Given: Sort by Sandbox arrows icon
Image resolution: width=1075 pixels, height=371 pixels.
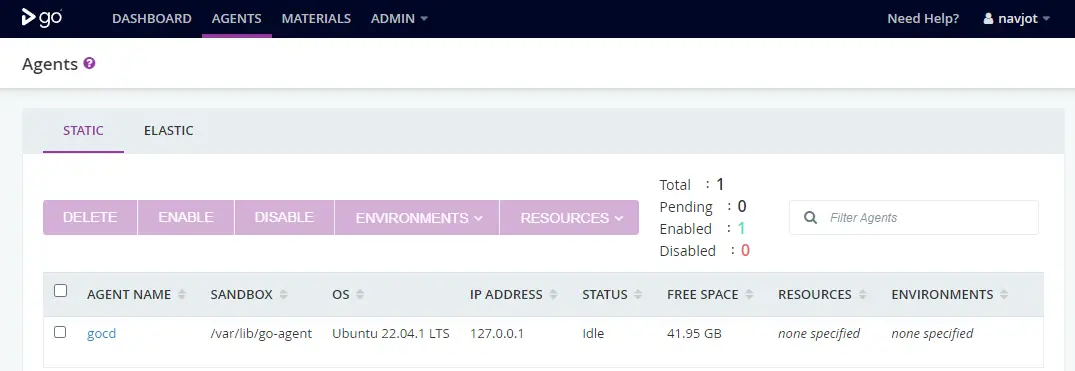Looking at the screenshot, I should [283, 294].
